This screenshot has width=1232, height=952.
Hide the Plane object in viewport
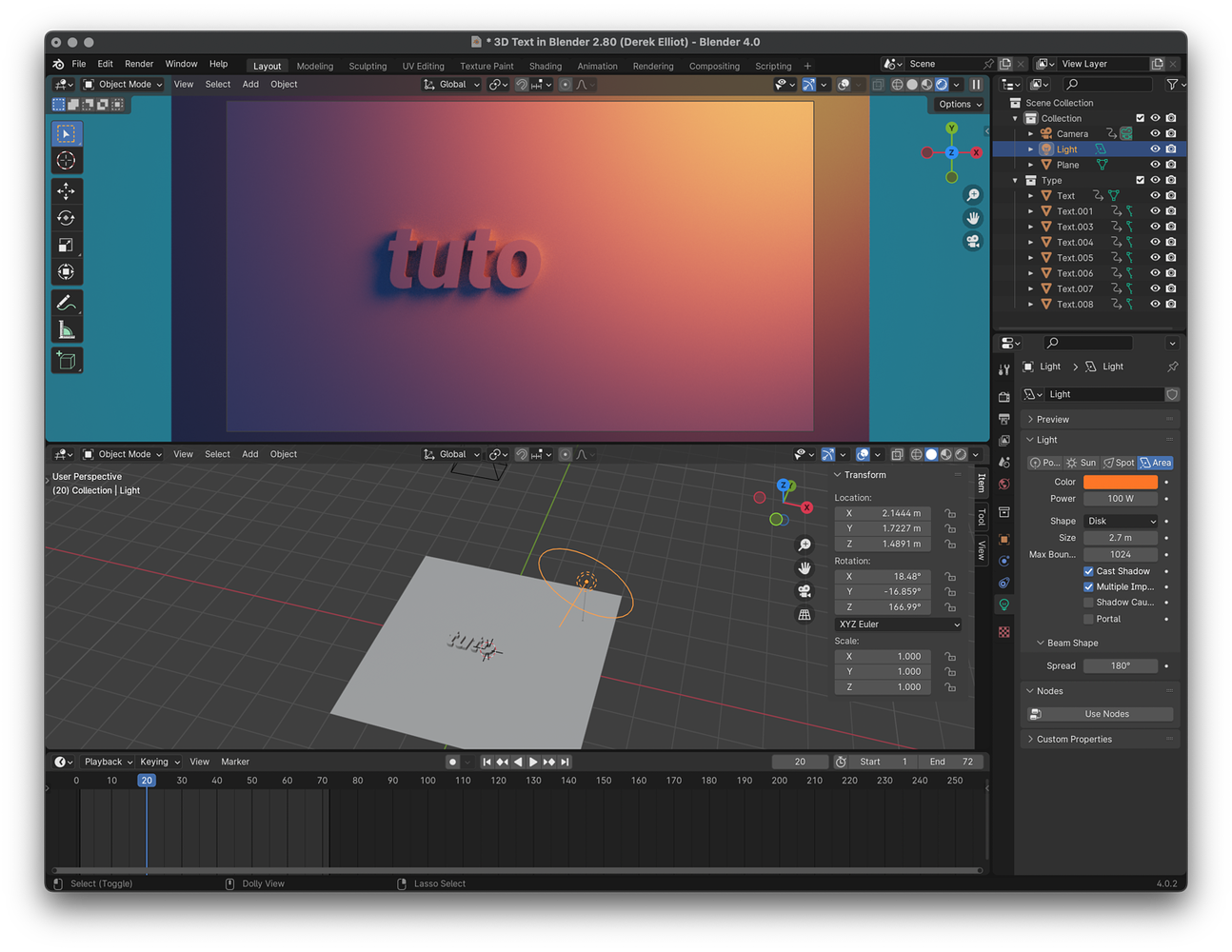tap(1155, 165)
